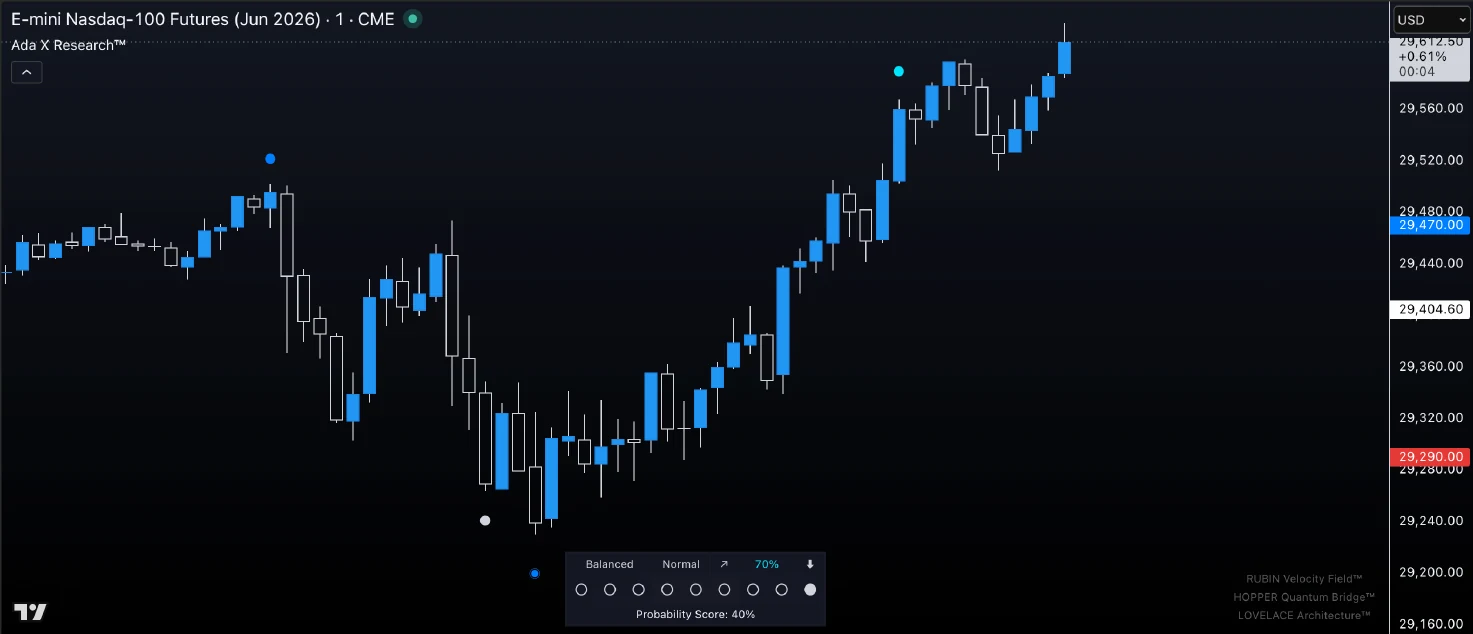1473x634 pixels.
Task: Click the green market status dot beside CME
Action: (x=412, y=18)
